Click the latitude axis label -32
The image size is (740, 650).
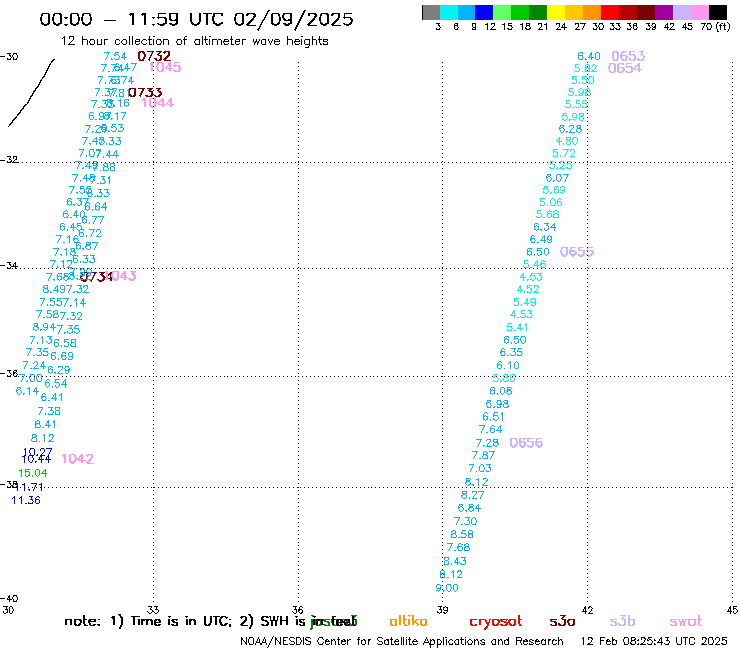click(x=9, y=160)
